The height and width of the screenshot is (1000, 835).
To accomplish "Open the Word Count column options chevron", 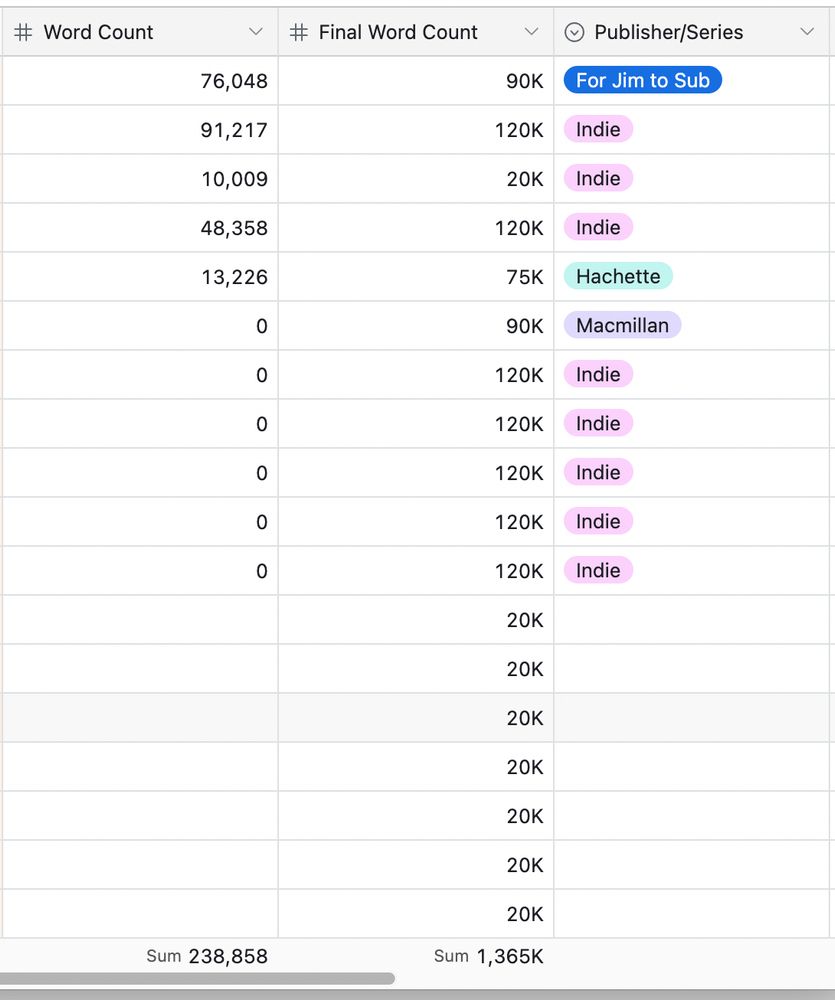I will (x=257, y=31).
